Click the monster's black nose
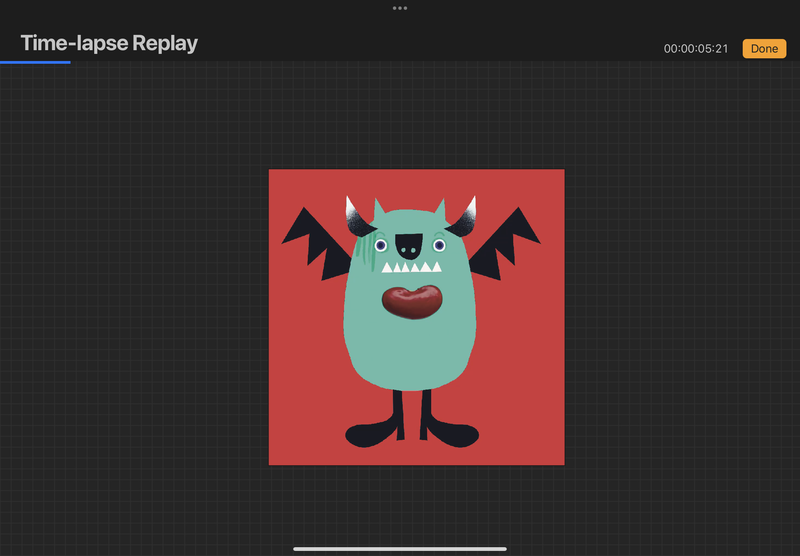Image resolution: width=800 pixels, height=556 pixels. (408, 243)
